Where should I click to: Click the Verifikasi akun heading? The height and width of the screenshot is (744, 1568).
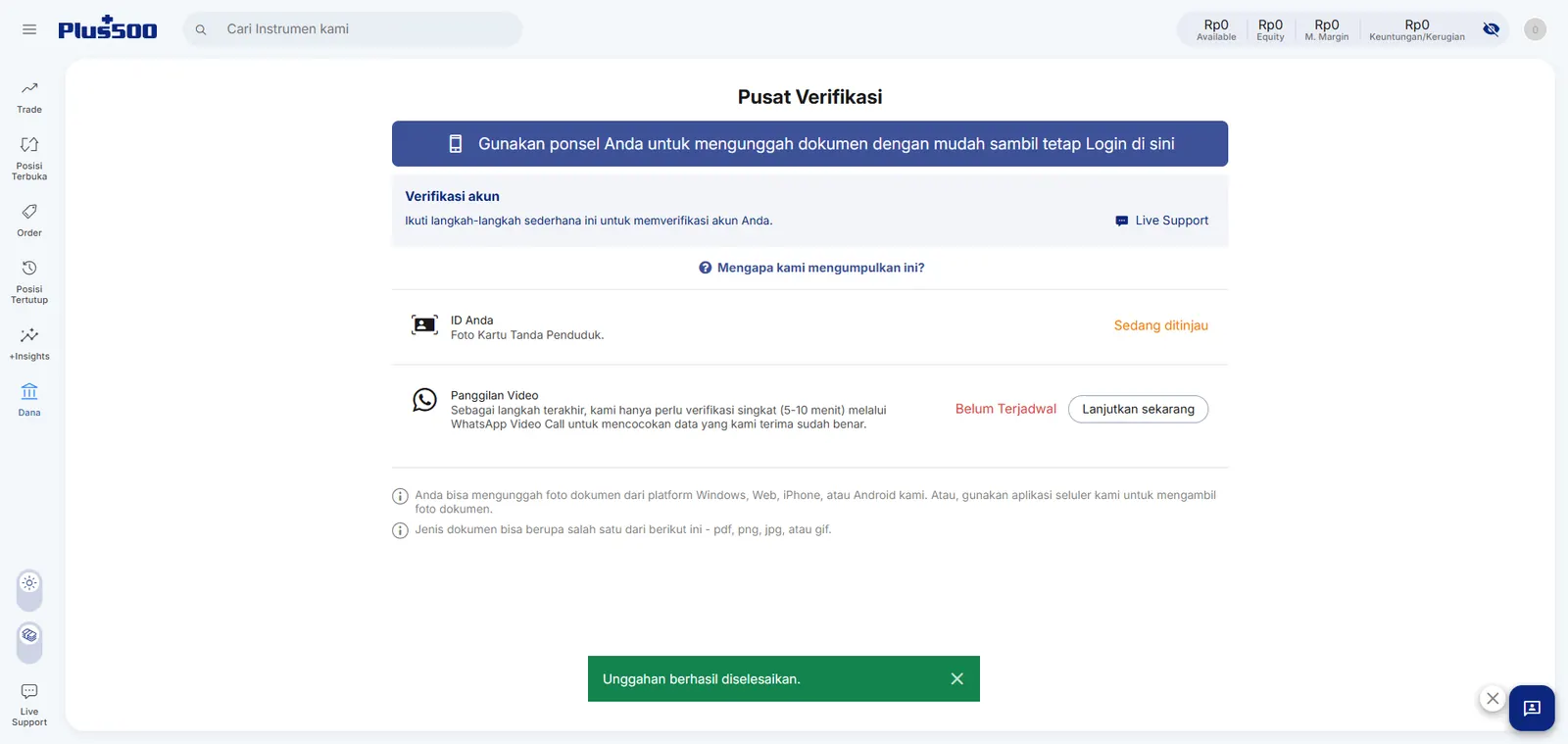(452, 196)
